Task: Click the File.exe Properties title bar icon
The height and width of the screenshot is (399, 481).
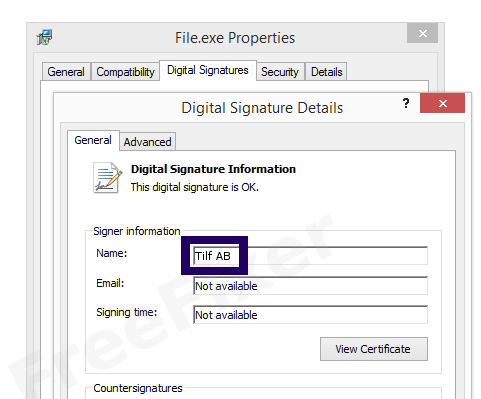Action: (x=44, y=37)
